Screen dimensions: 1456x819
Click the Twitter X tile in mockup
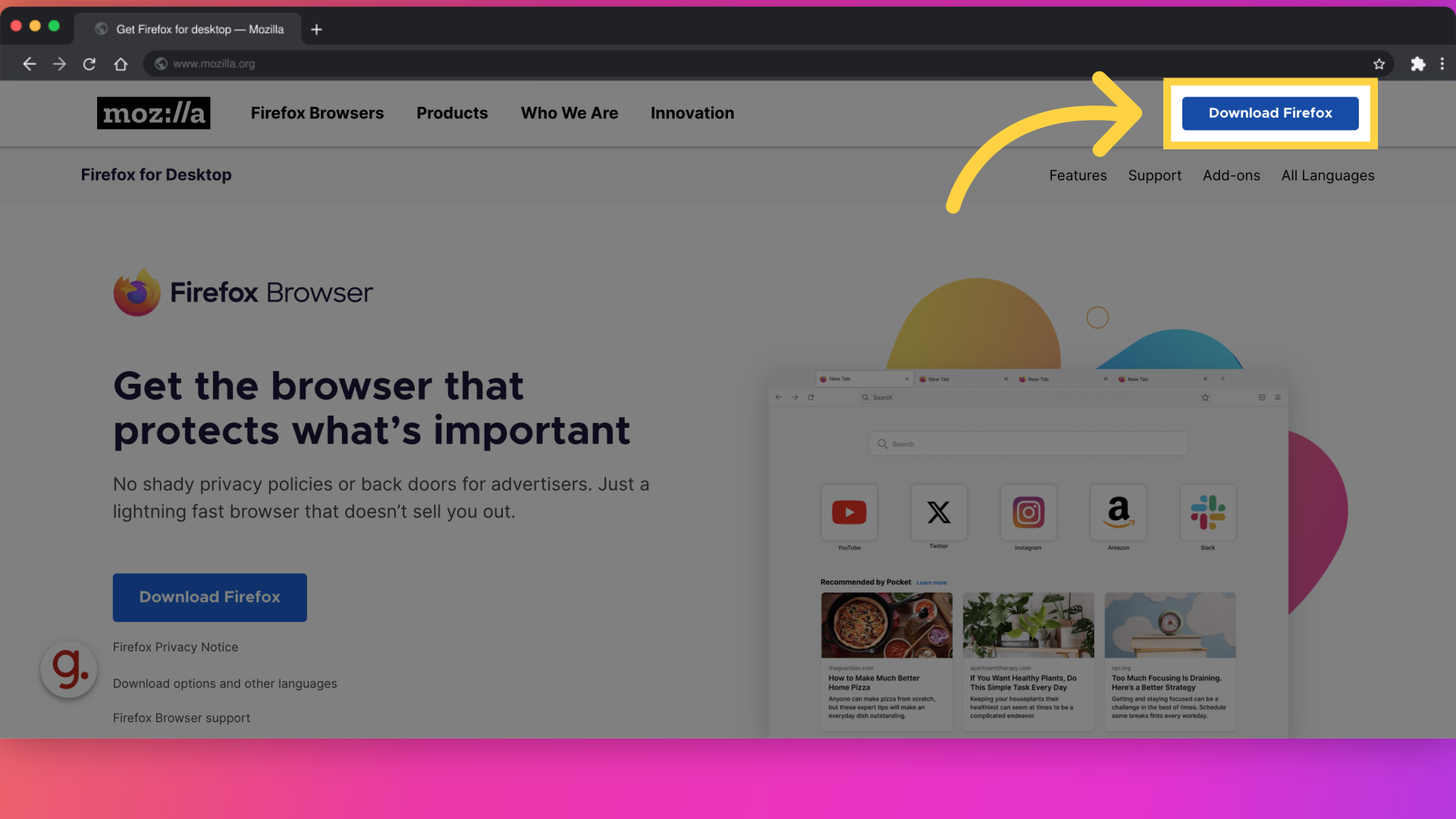[x=939, y=513]
